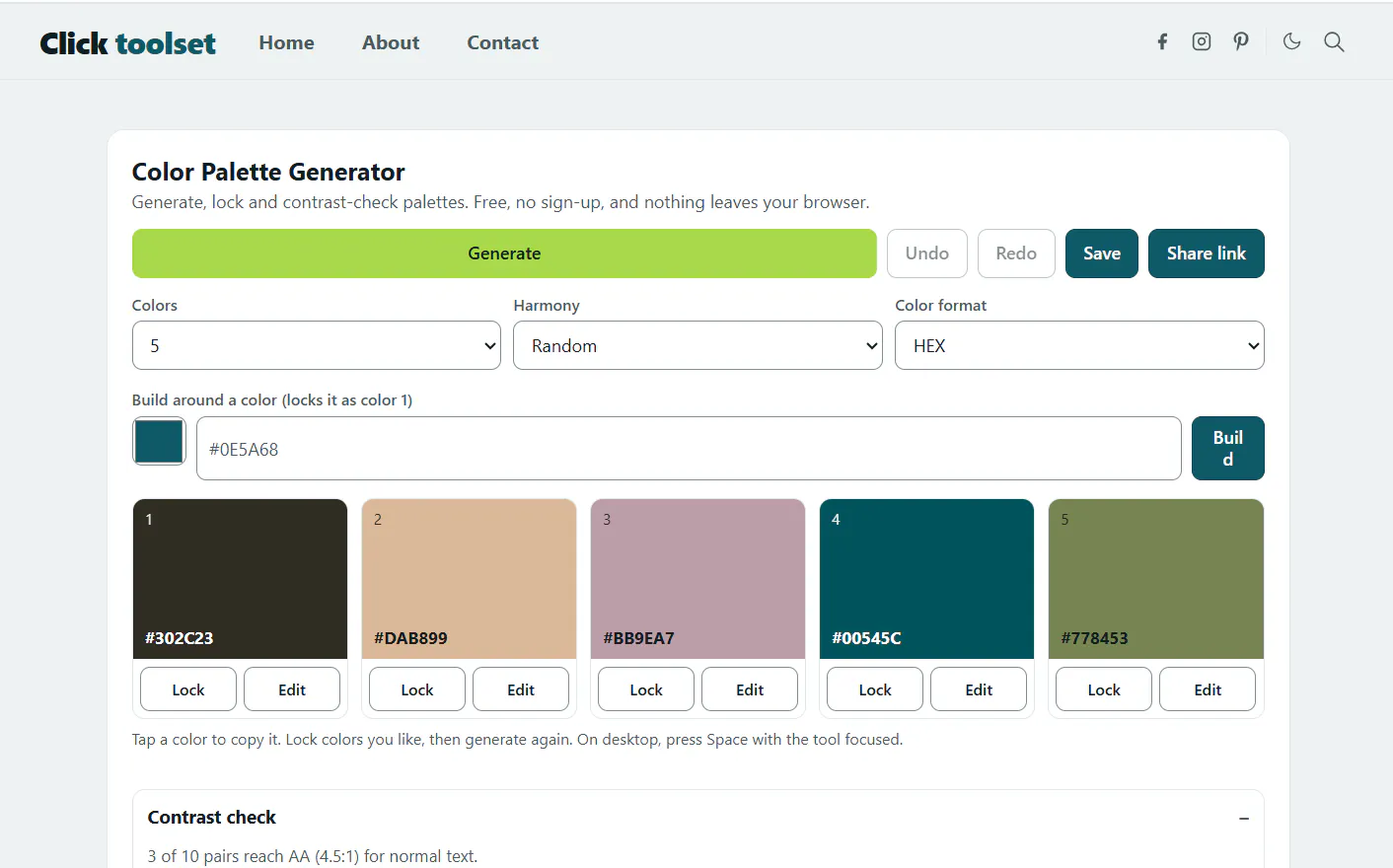The width and height of the screenshot is (1393, 868).
Task: Open the About menu item
Action: click(391, 42)
